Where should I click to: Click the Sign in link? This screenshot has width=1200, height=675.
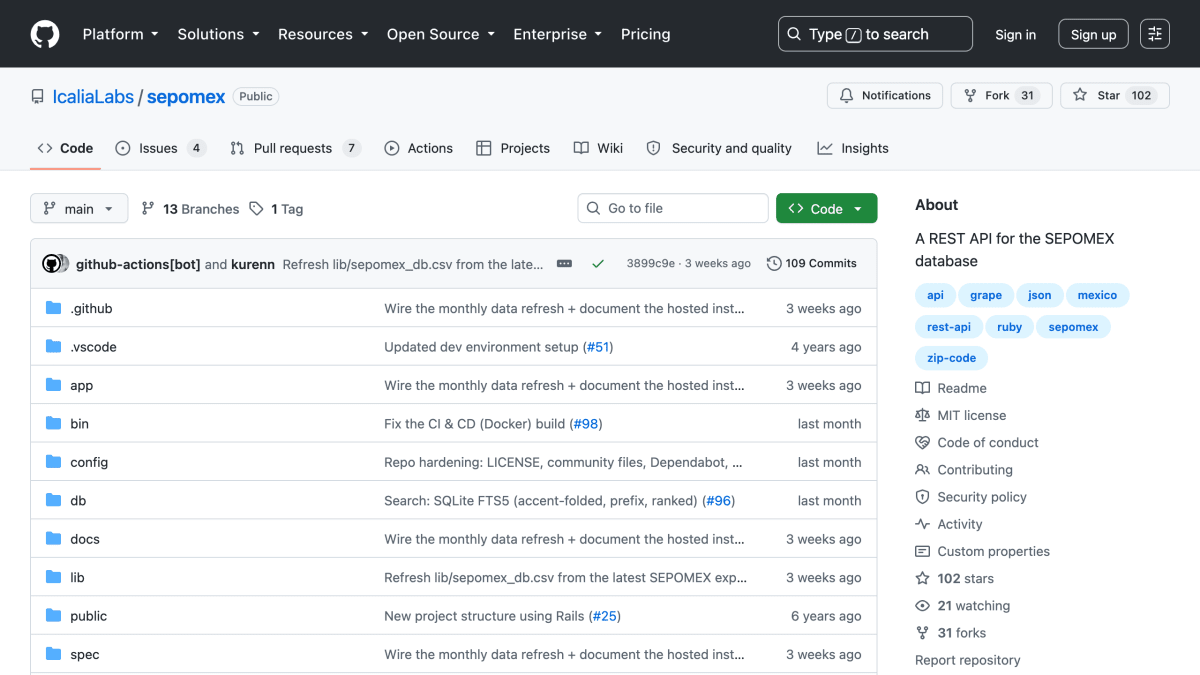[x=1016, y=34]
